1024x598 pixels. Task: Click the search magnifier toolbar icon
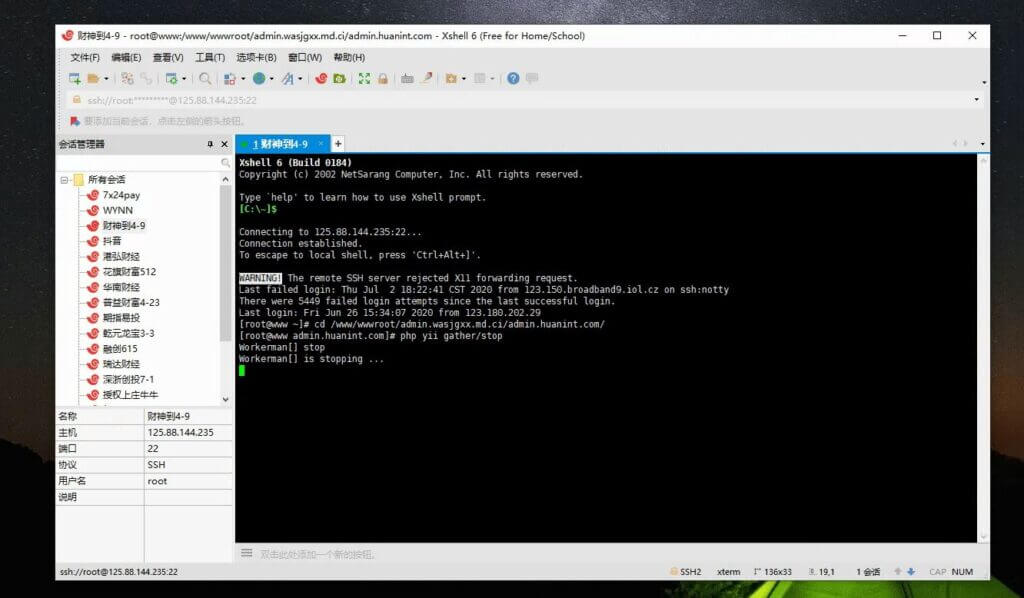click(x=205, y=78)
